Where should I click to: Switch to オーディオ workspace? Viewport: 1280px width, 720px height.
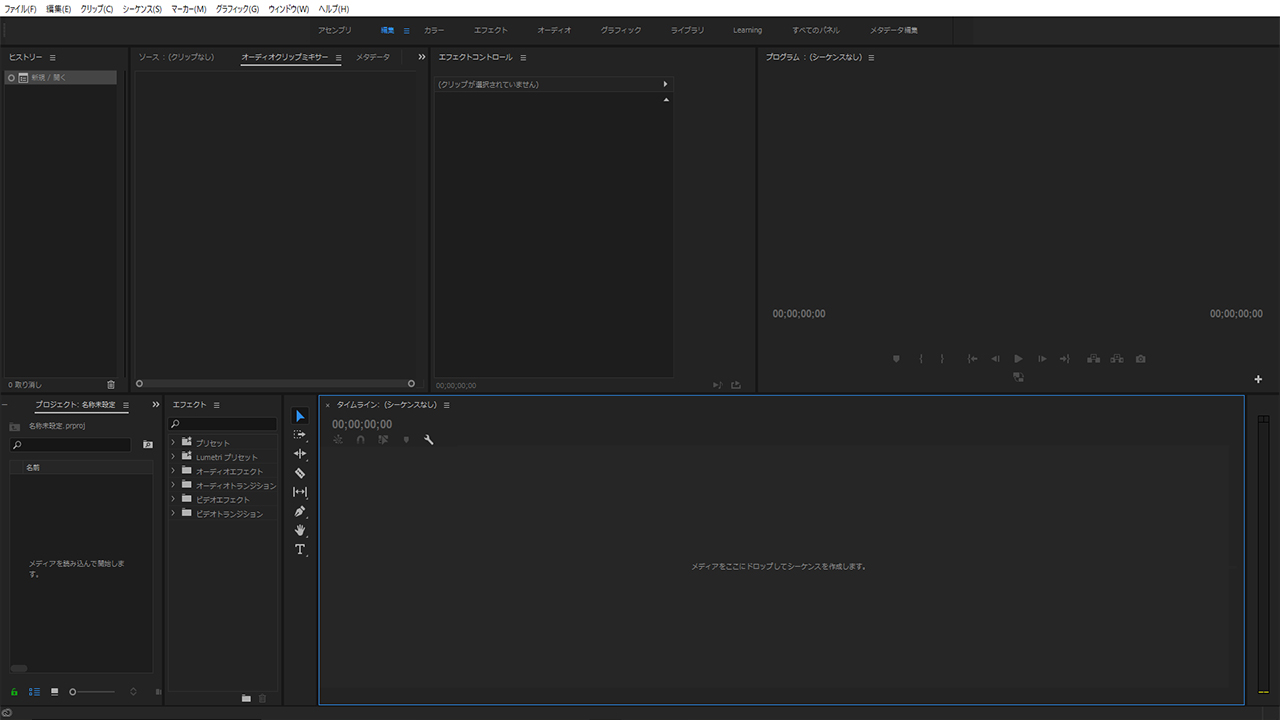[x=554, y=30]
